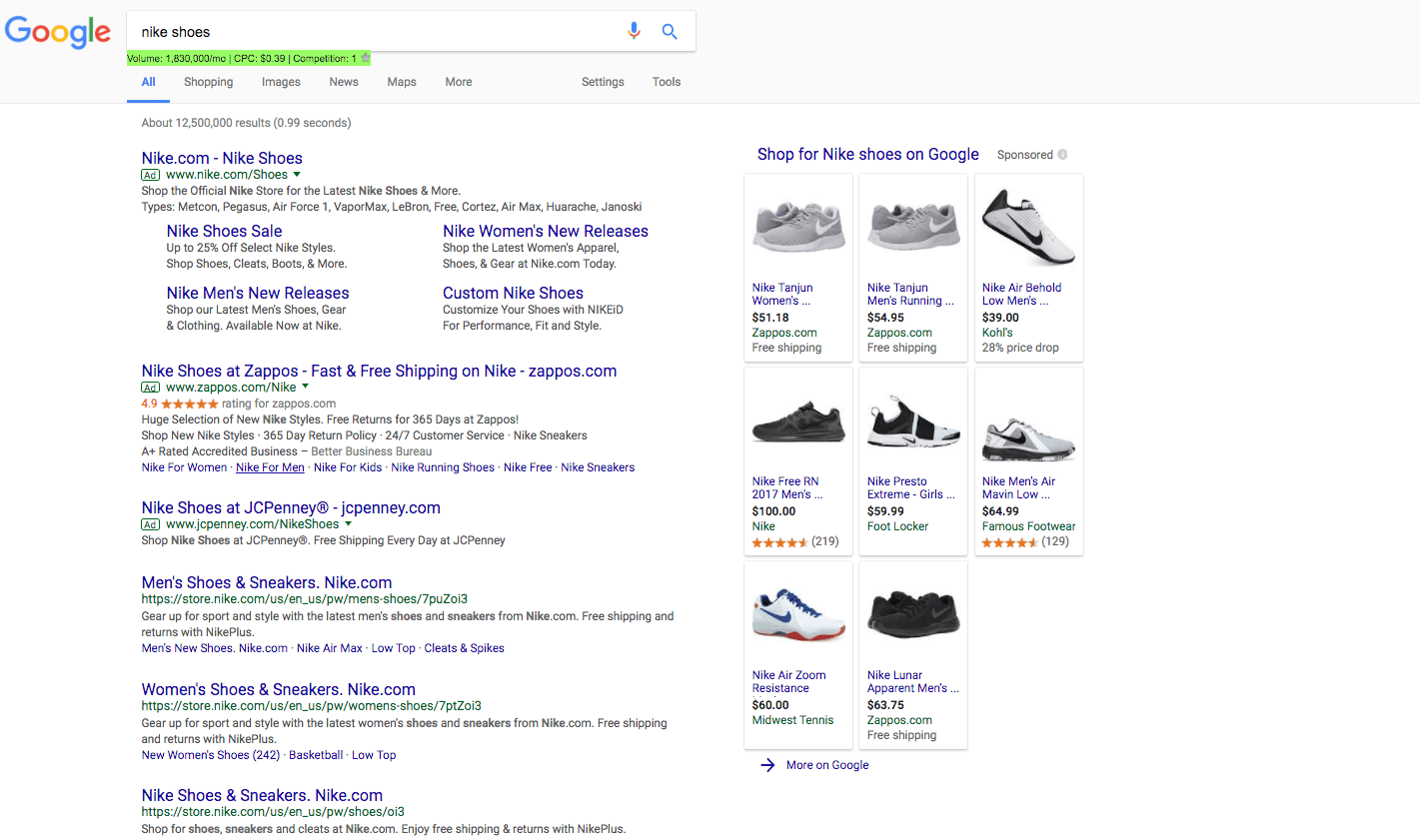This screenshot has width=1420, height=840.
Task: Switch to the Shopping tab
Action: [x=208, y=82]
